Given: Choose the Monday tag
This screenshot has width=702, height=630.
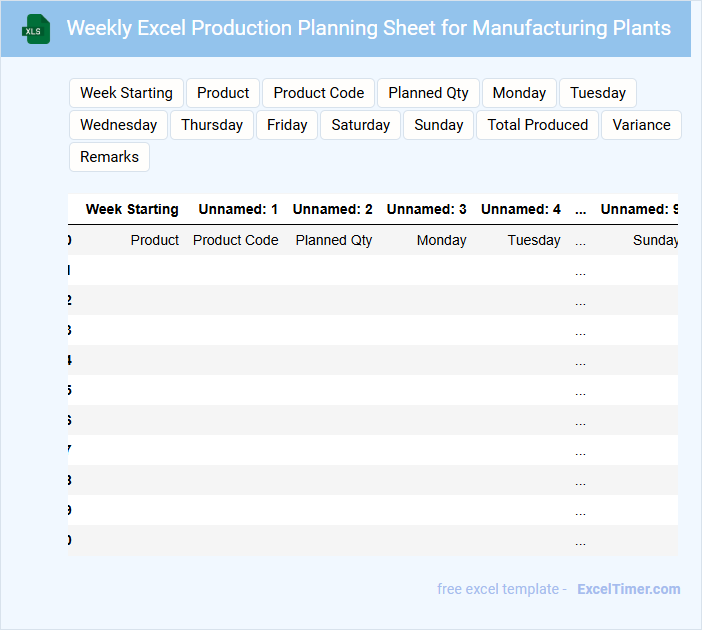Looking at the screenshot, I should pyautogui.click(x=519, y=93).
